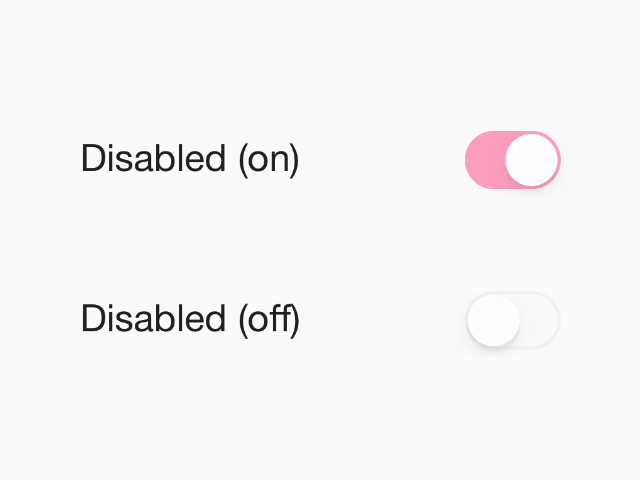Click the white knob on the off switch
The height and width of the screenshot is (480, 640).
494,321
